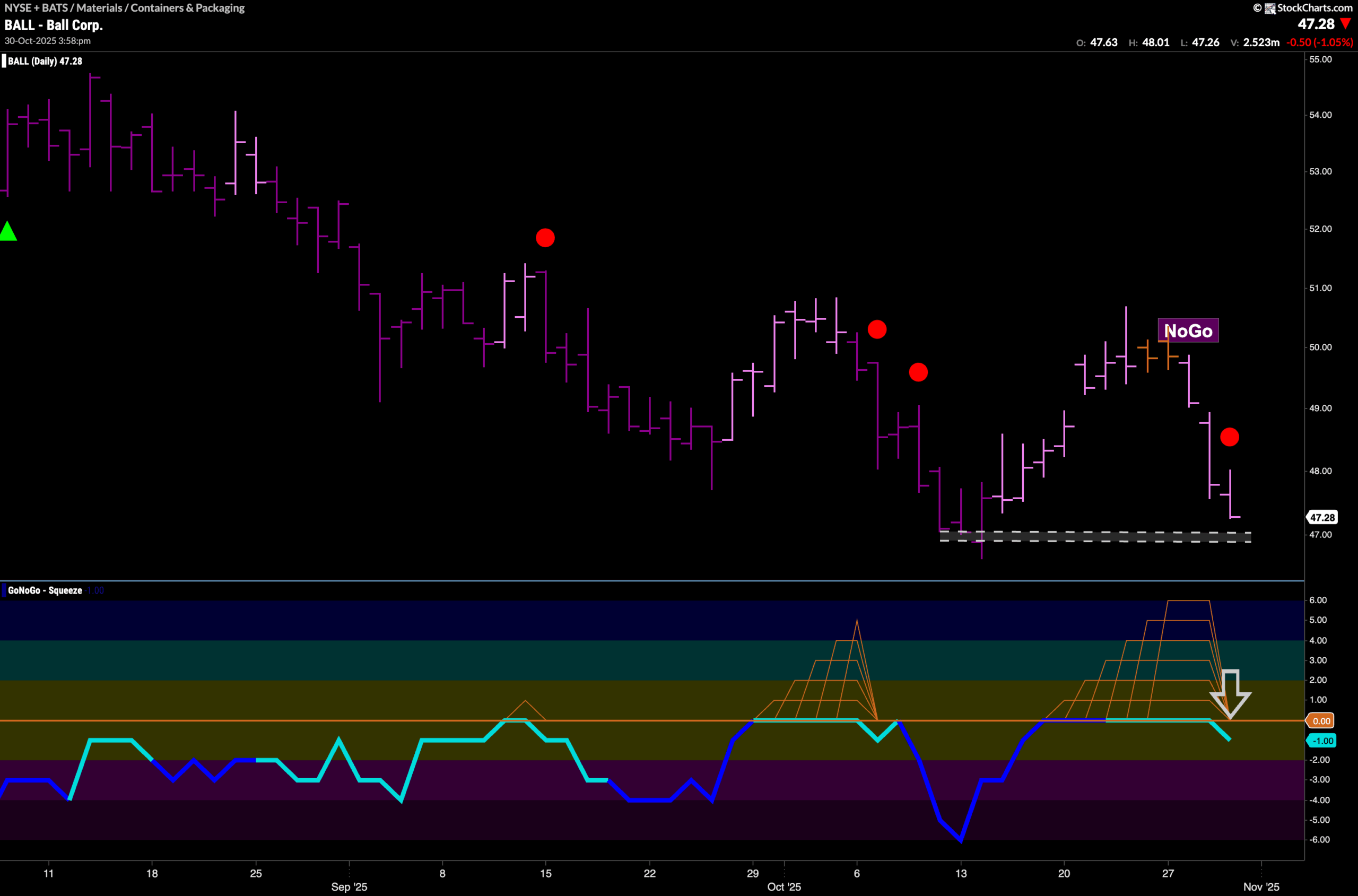Viewport: 1358px width, 896px height.
Task: Click the Oct '25 label on the timeline
Action: (785, 888)
